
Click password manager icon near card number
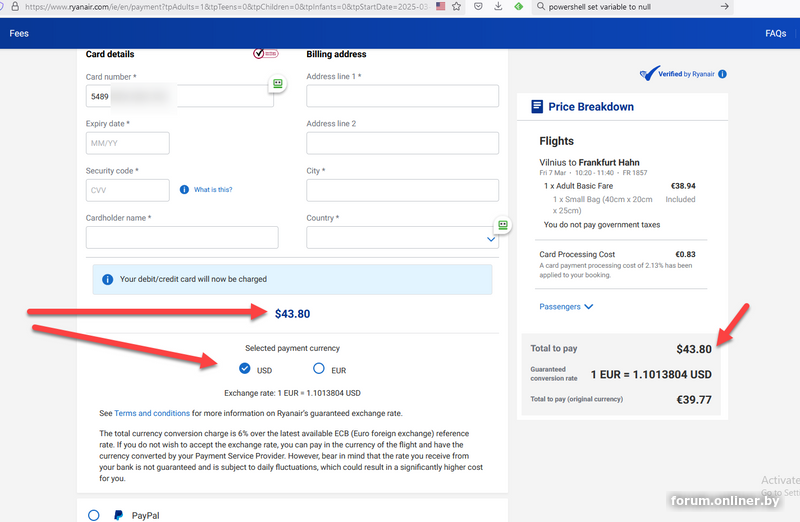[278, 84]
